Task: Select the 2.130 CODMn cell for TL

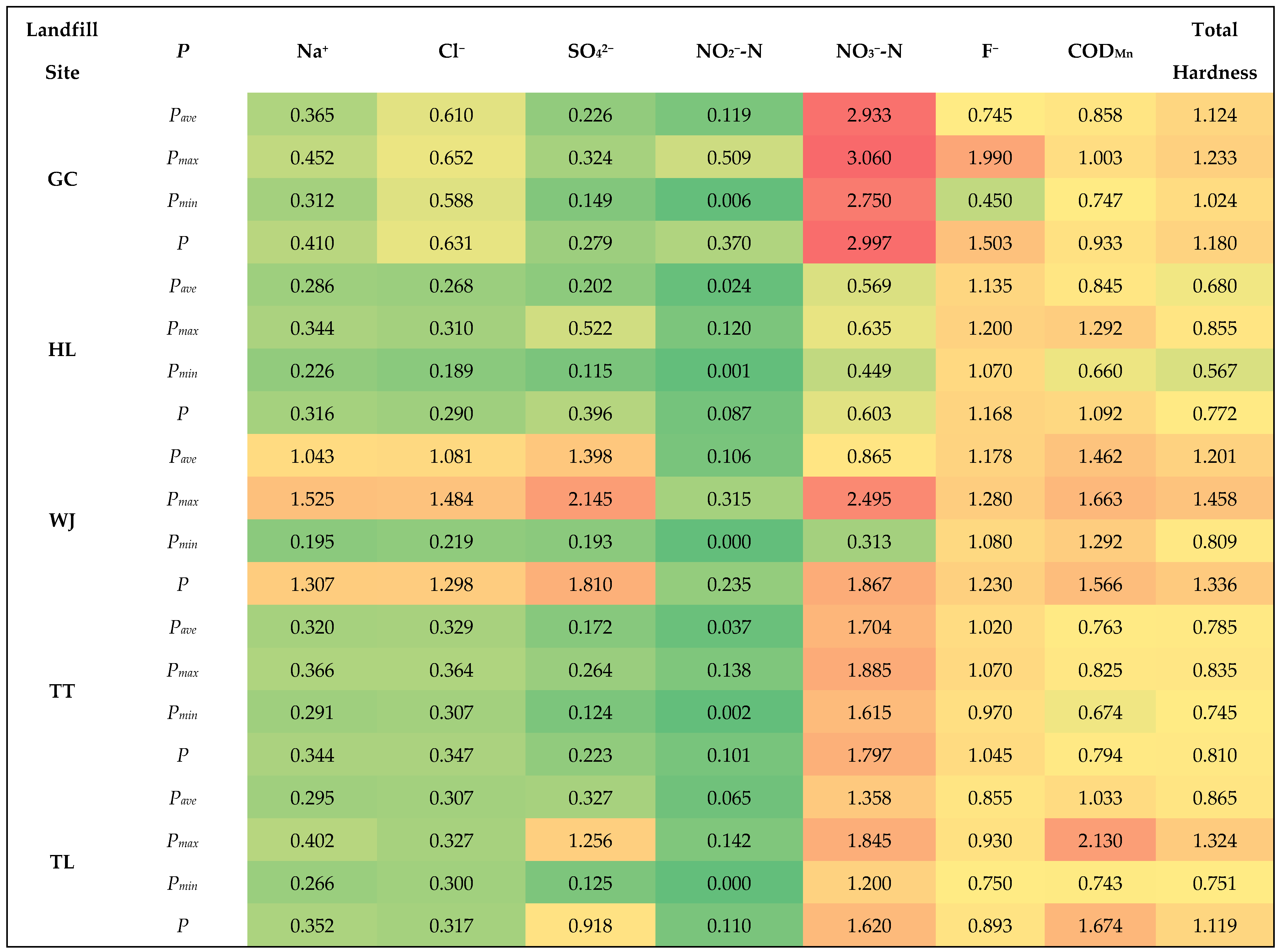Action: [x=1100, y=840]
